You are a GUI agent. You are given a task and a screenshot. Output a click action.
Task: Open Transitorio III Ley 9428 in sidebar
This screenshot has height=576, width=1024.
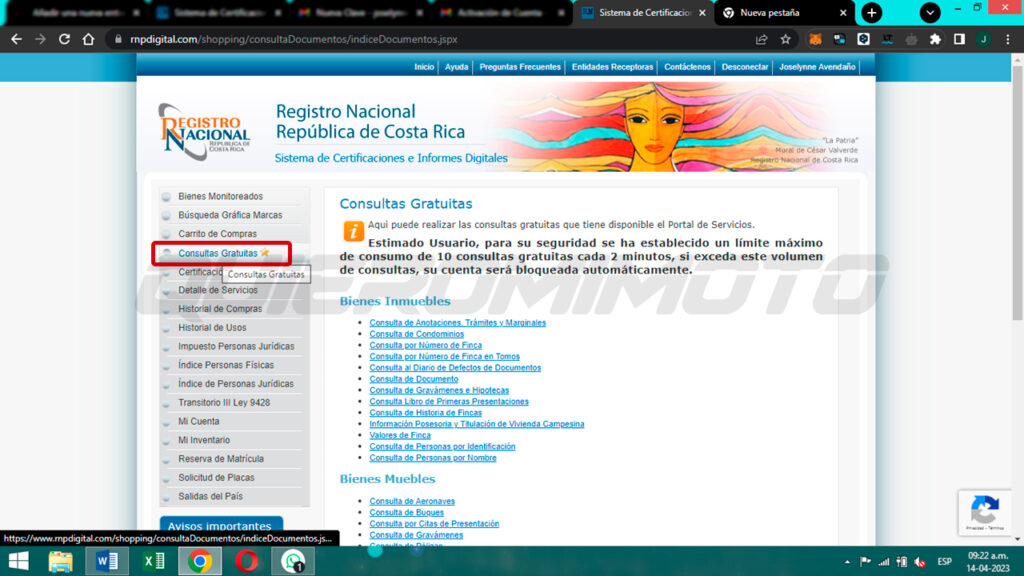coord(223,403)
